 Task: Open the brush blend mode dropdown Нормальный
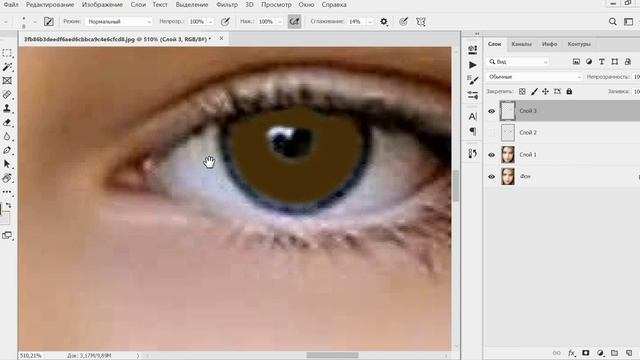119,22
